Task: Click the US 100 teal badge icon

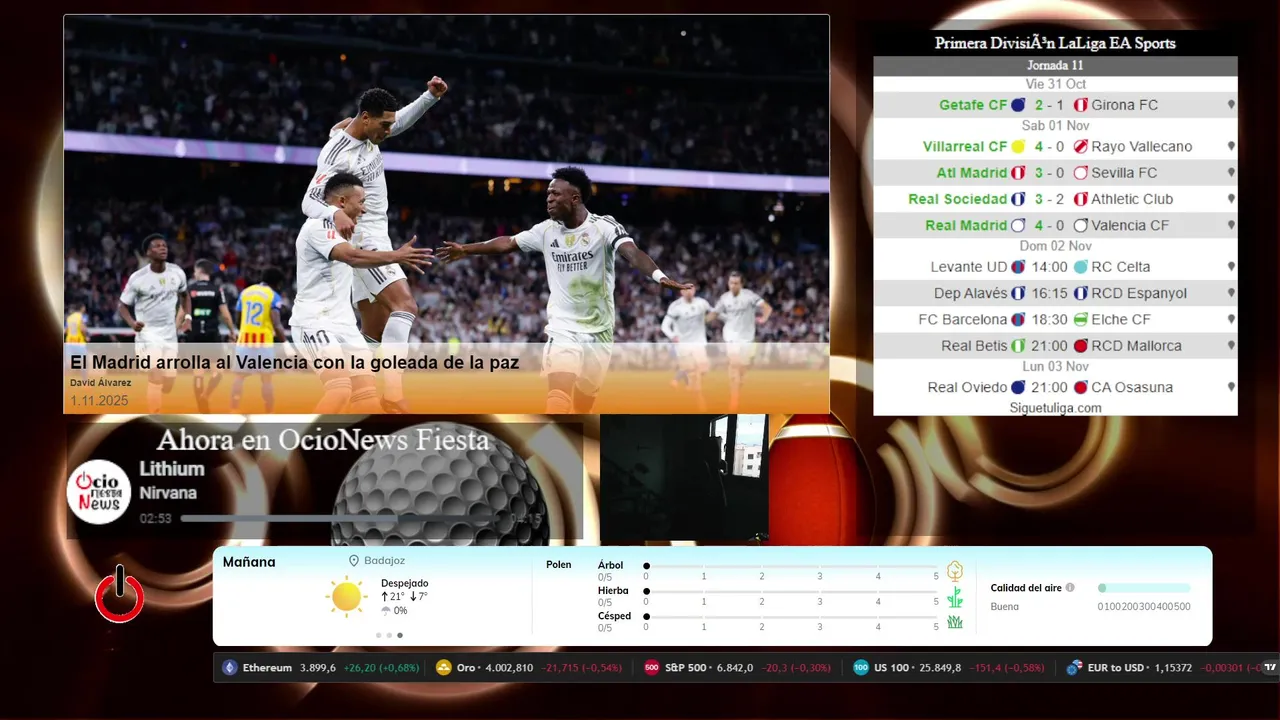Action: click(861, 668)
